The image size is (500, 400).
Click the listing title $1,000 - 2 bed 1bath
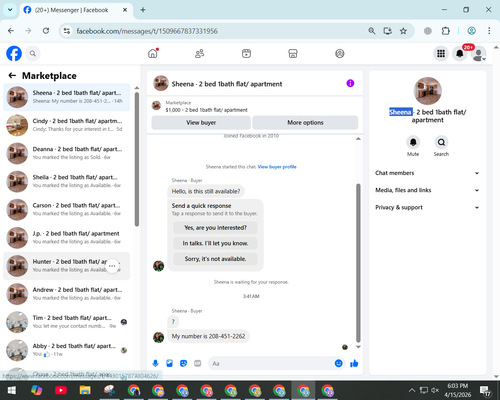pos(206,110)
